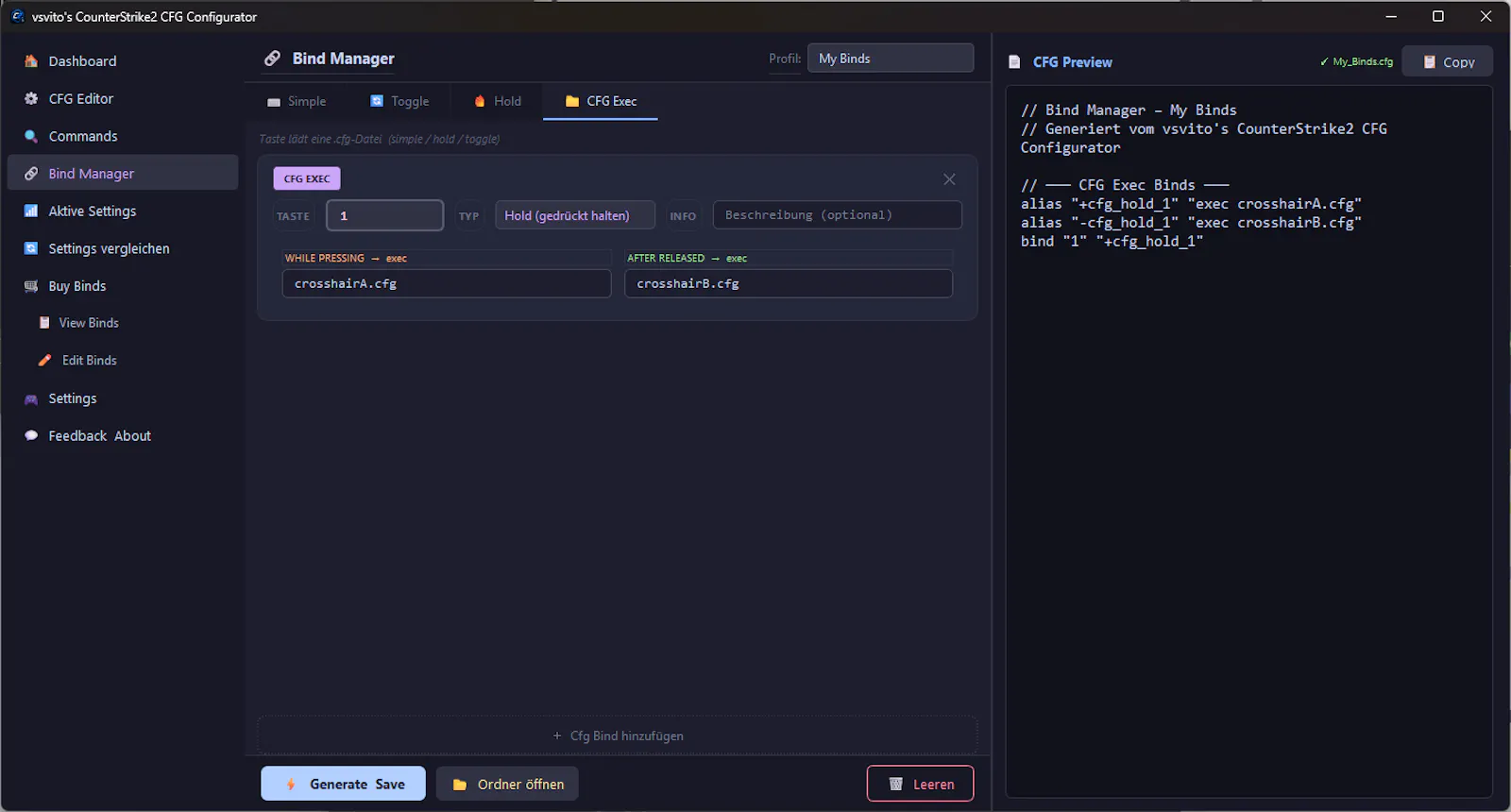Open Settings vergleichen page
Image resolution: width=1511 pixels, height=812 pixels.
click(x=123, y=248)
